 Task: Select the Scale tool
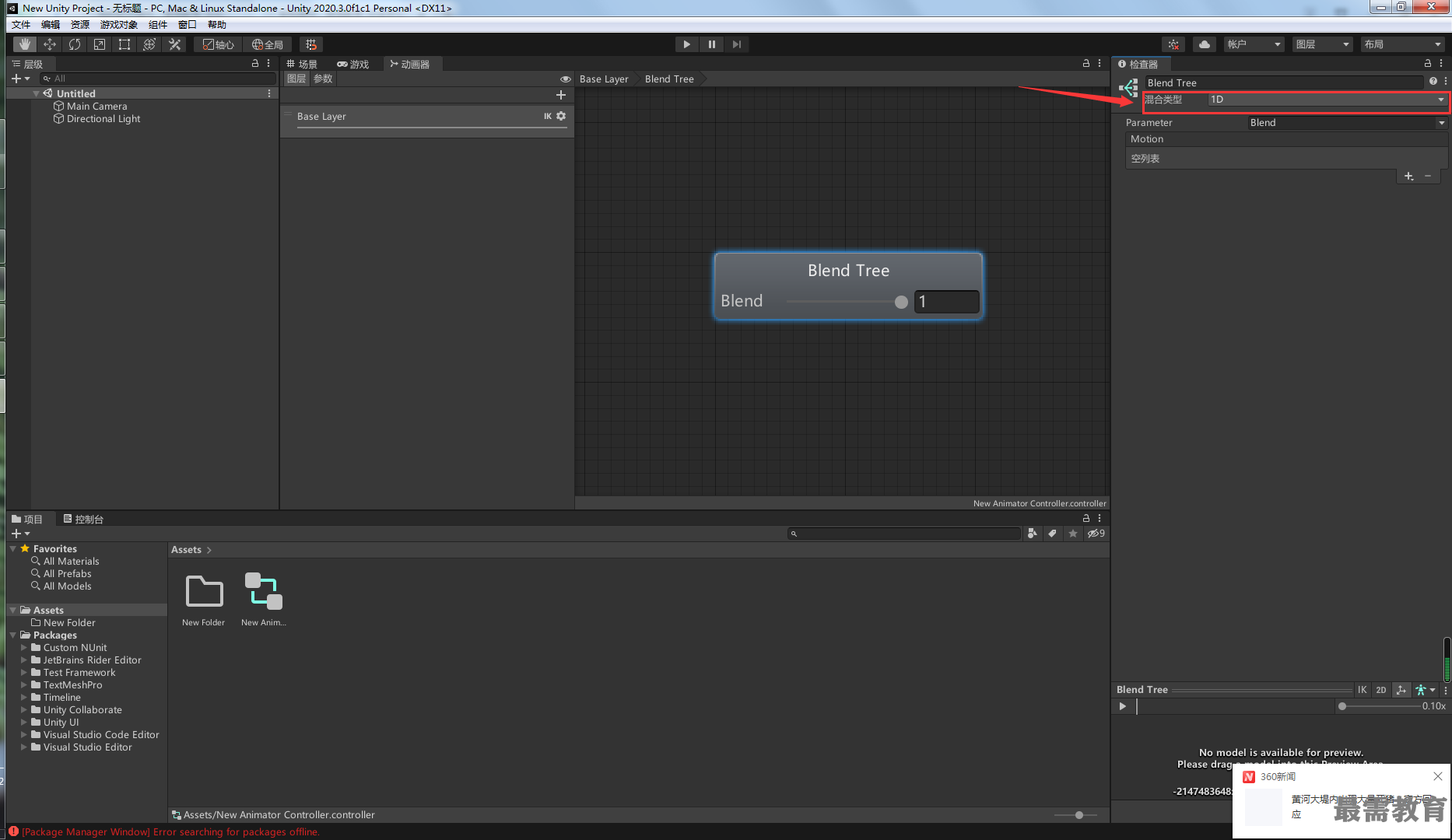(x=100, y=44)
